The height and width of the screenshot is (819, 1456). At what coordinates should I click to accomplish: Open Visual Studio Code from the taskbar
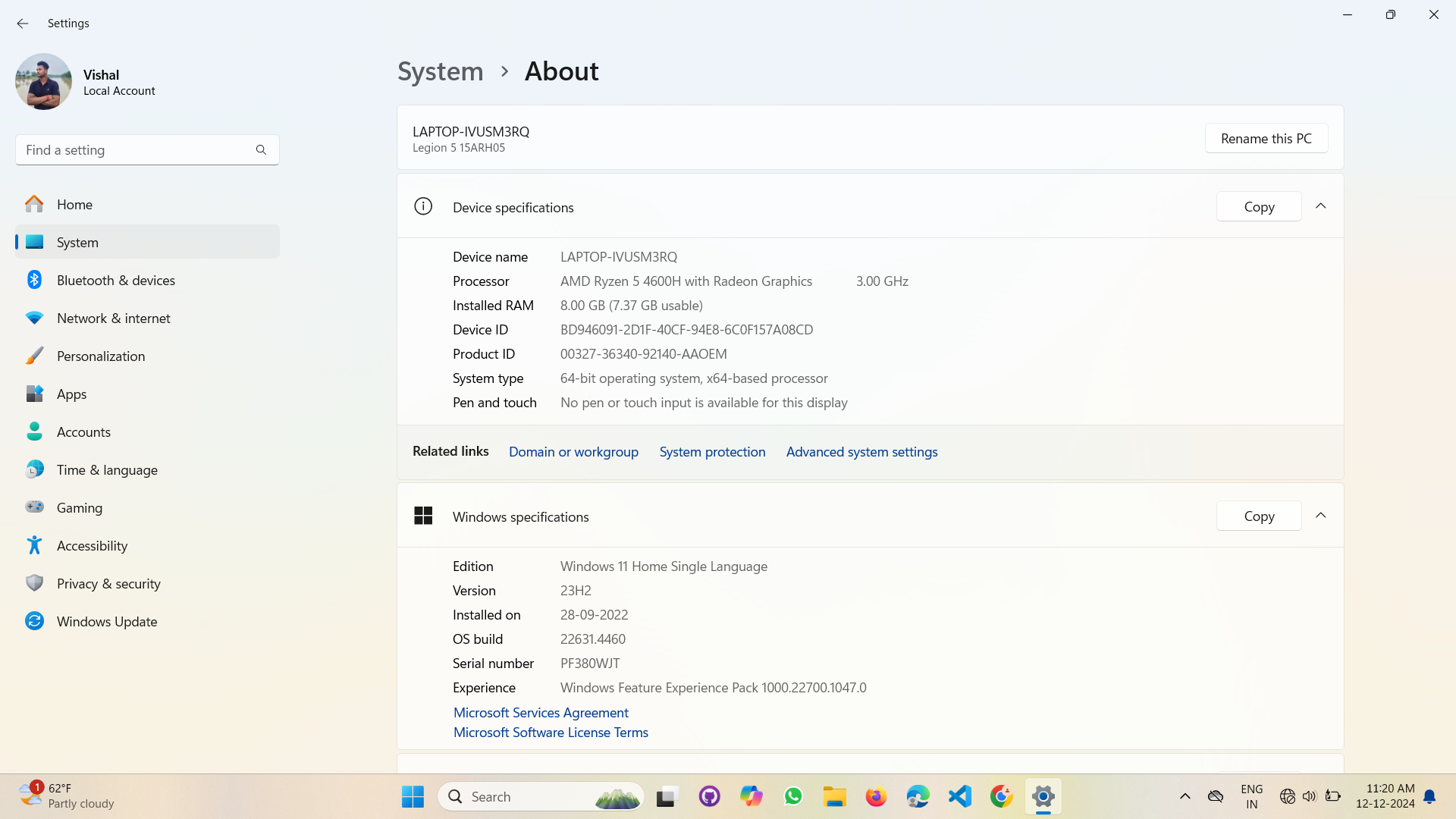click(x=959, y=796)
